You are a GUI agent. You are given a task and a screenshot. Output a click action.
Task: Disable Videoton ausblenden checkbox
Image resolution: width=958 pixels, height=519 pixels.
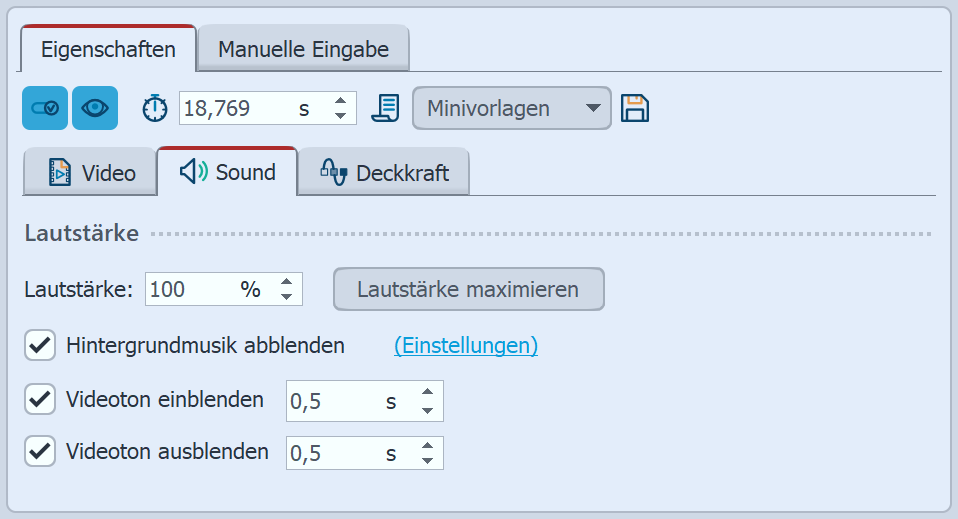click(x=41, y=451)
